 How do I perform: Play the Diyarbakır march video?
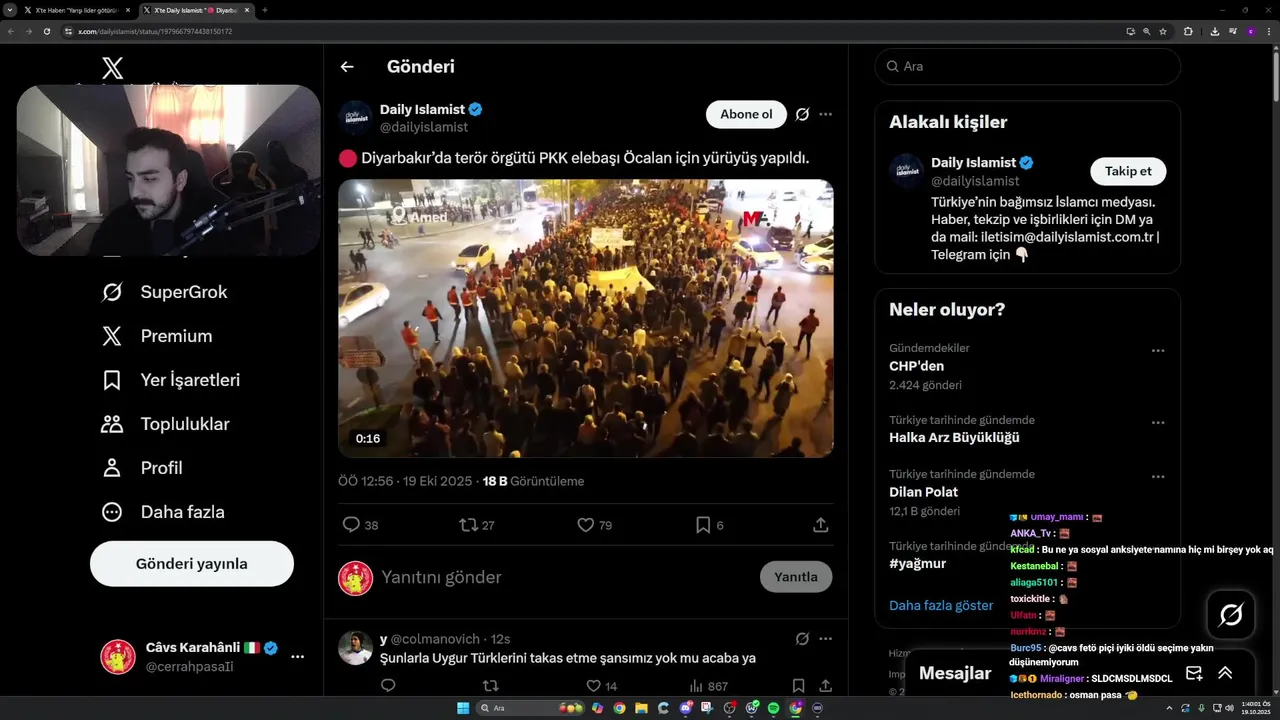tap(586, 318)
